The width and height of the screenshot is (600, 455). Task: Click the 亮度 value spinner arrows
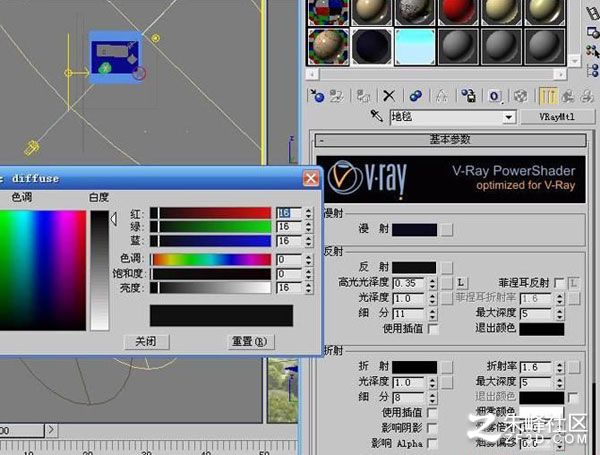308,288
